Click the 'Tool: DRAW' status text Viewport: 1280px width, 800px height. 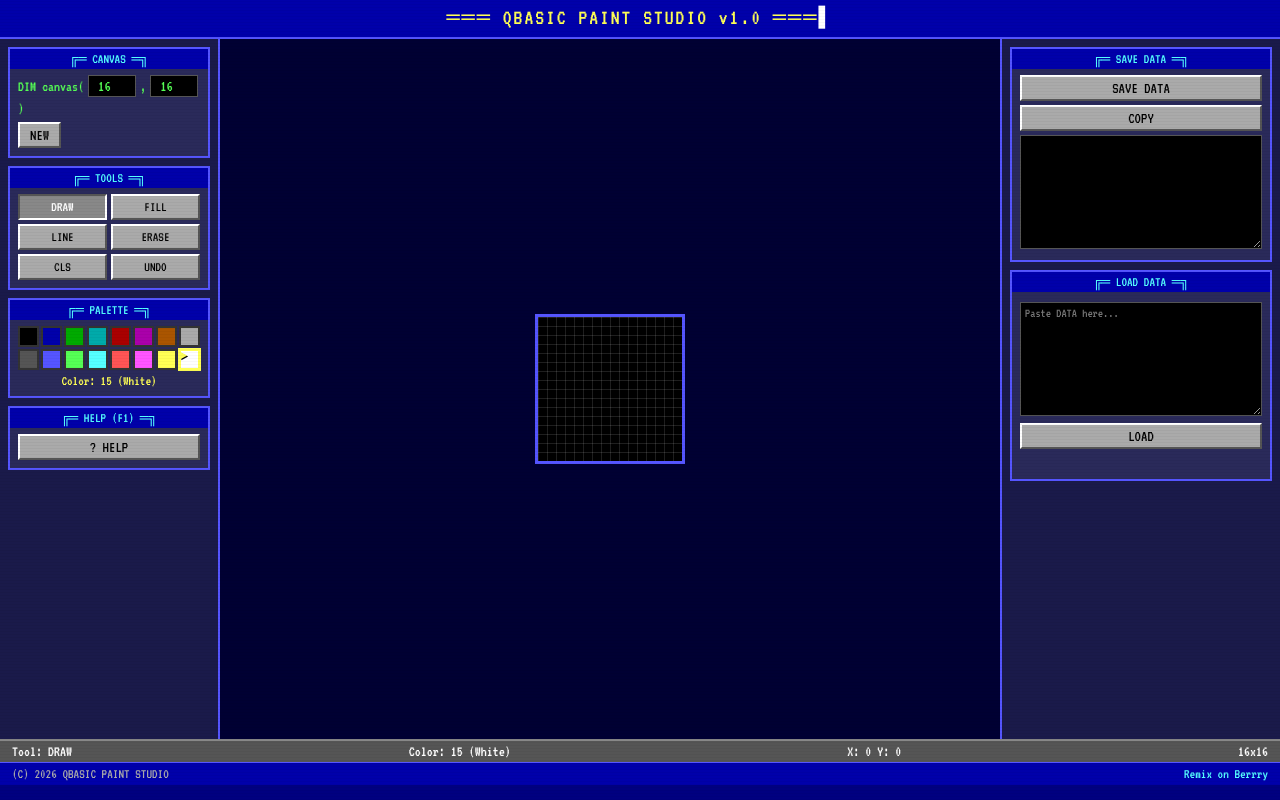[42, 752]
